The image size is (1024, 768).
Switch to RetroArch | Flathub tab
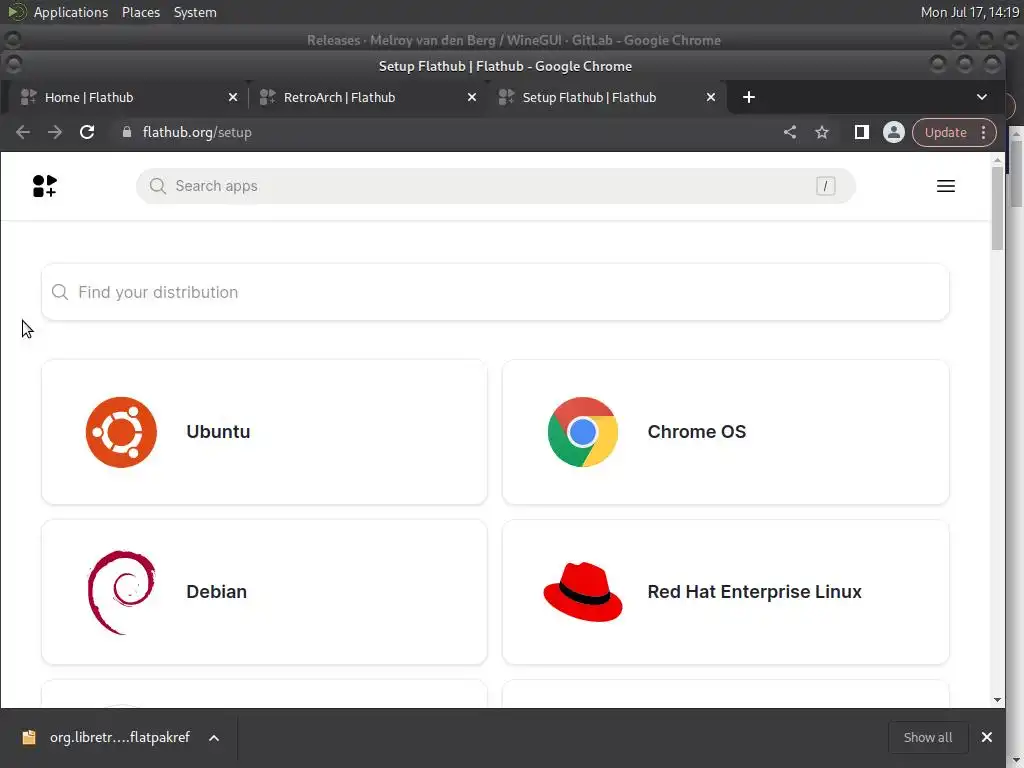point(367,97)
